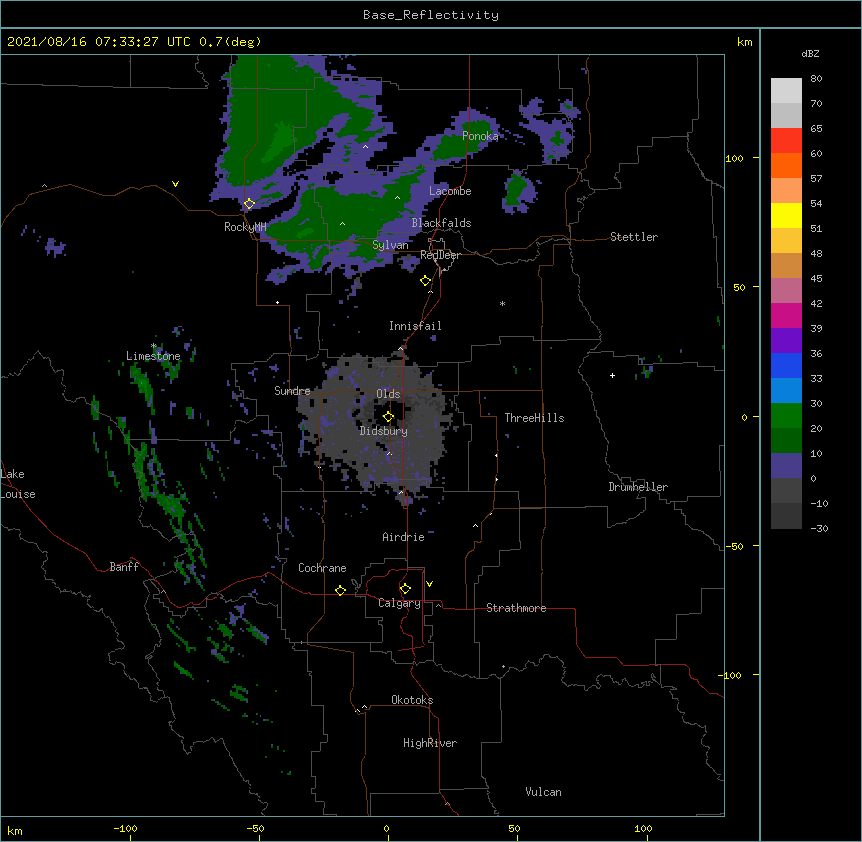
Task: Pick the magenta 39-42 dBZ legend swatch
Action: pos(786,315)
